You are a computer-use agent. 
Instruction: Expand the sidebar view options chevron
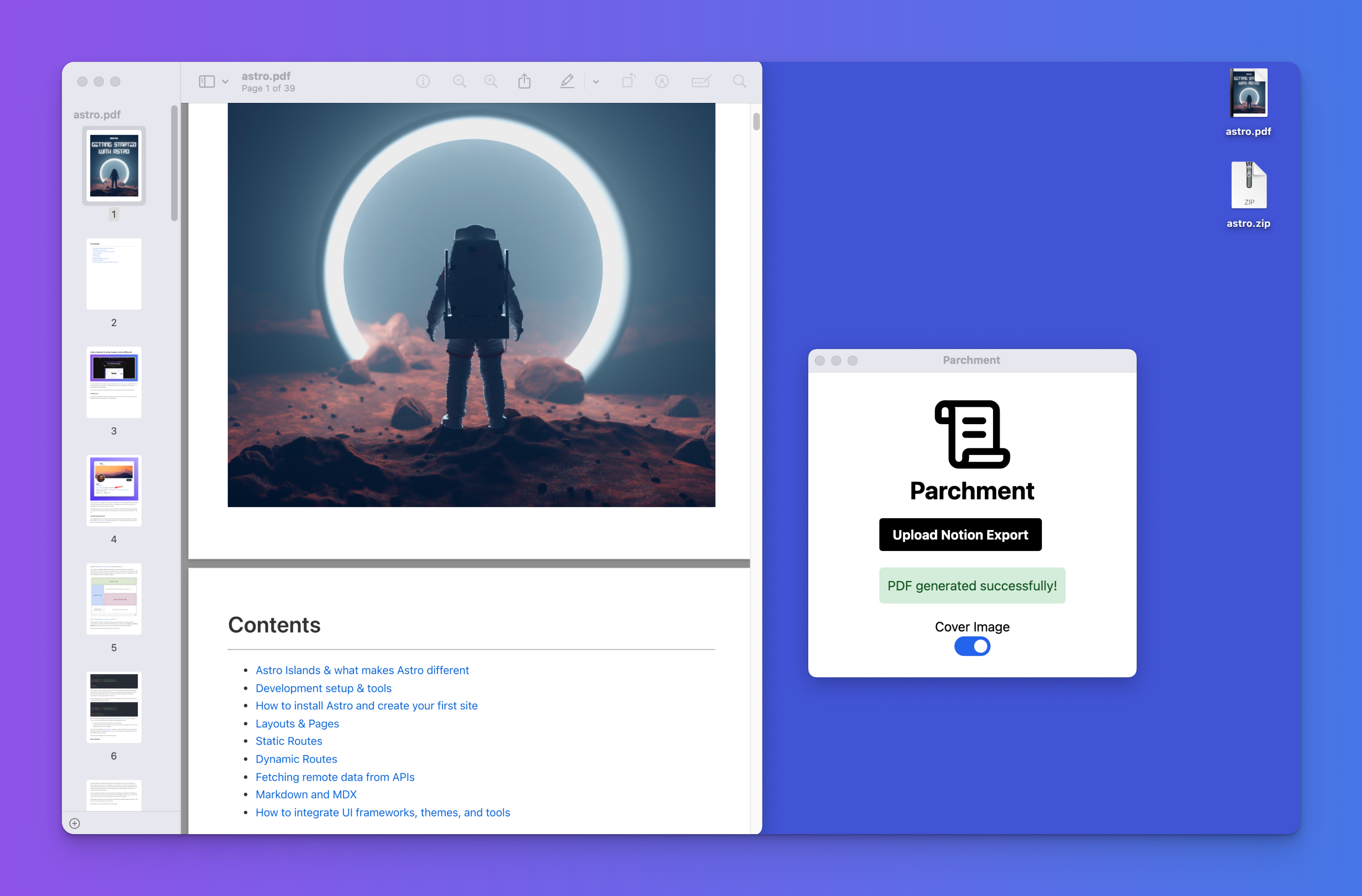pyautogui.click(x=225, y=82)
